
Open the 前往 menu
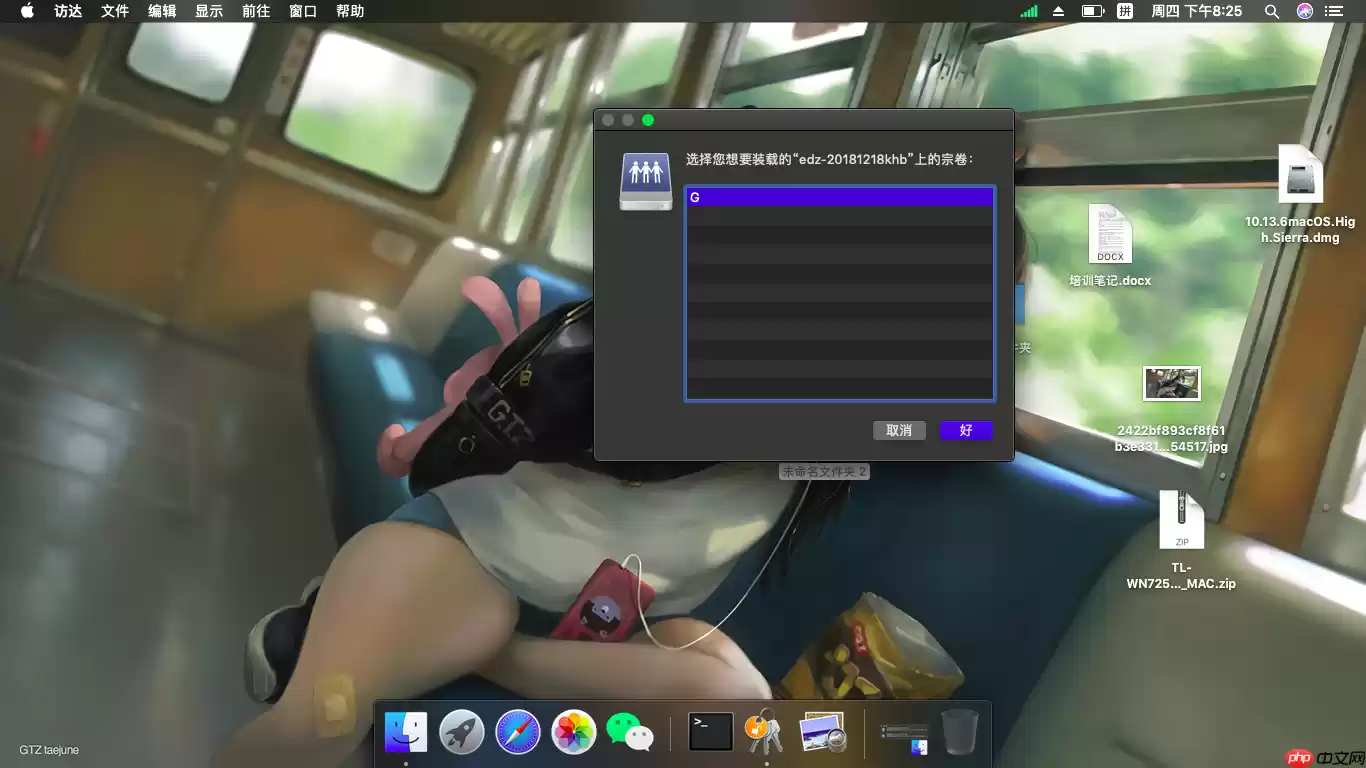(255, 11)
